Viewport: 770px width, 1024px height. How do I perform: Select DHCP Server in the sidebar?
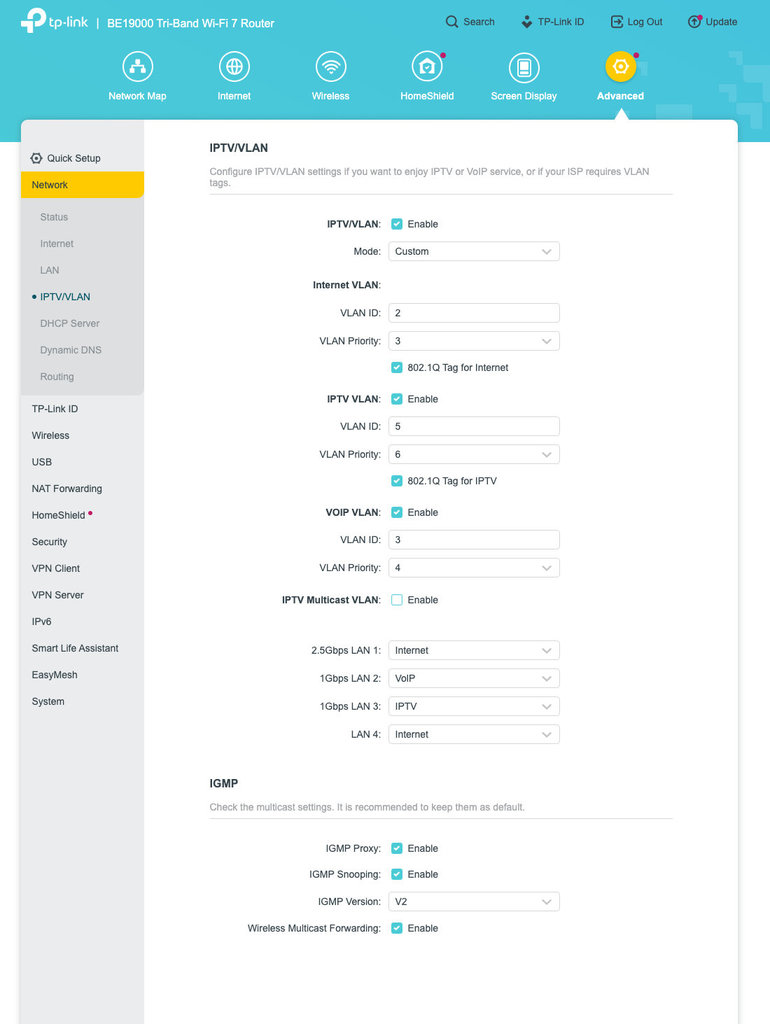70,323
